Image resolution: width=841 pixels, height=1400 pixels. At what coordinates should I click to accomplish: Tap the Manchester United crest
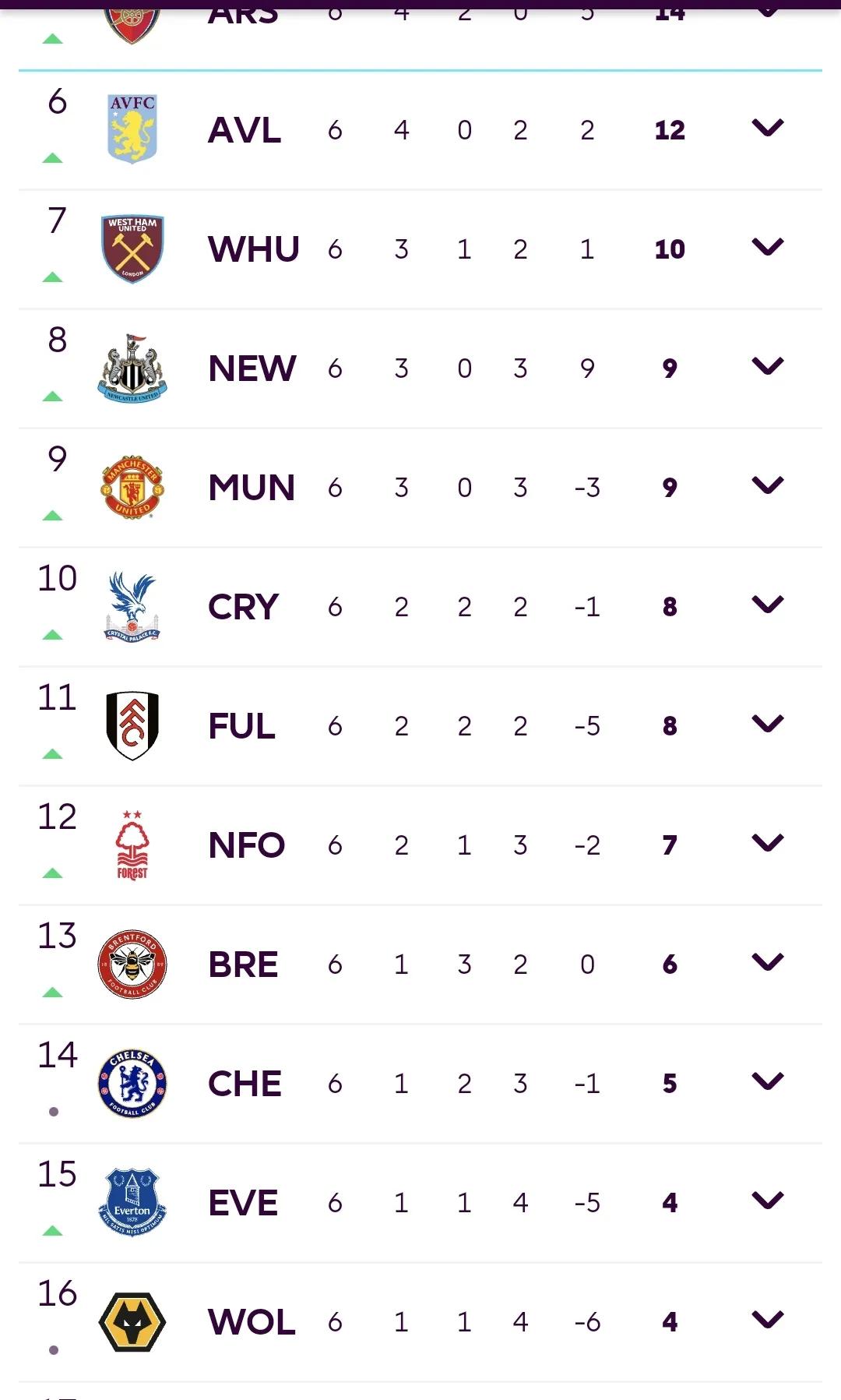click(x=132, y=488)
